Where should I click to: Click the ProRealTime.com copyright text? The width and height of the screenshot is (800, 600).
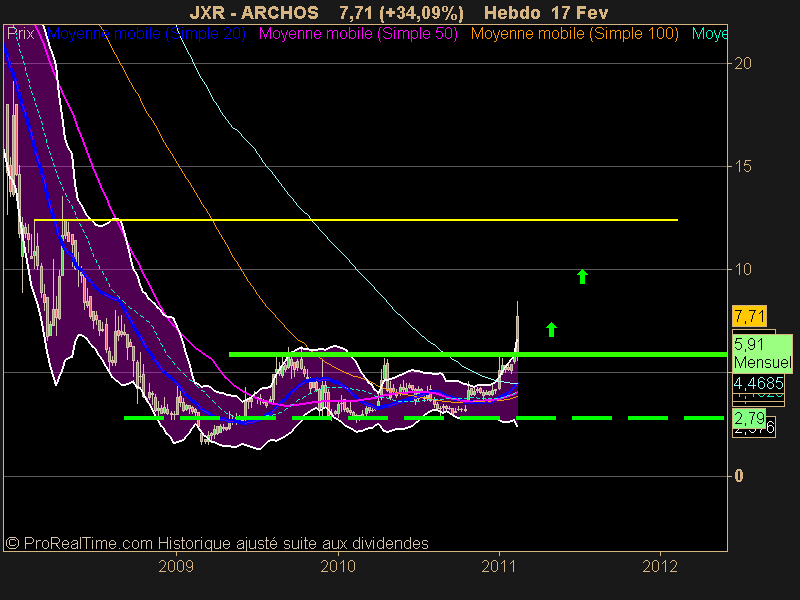coord(217,543)
